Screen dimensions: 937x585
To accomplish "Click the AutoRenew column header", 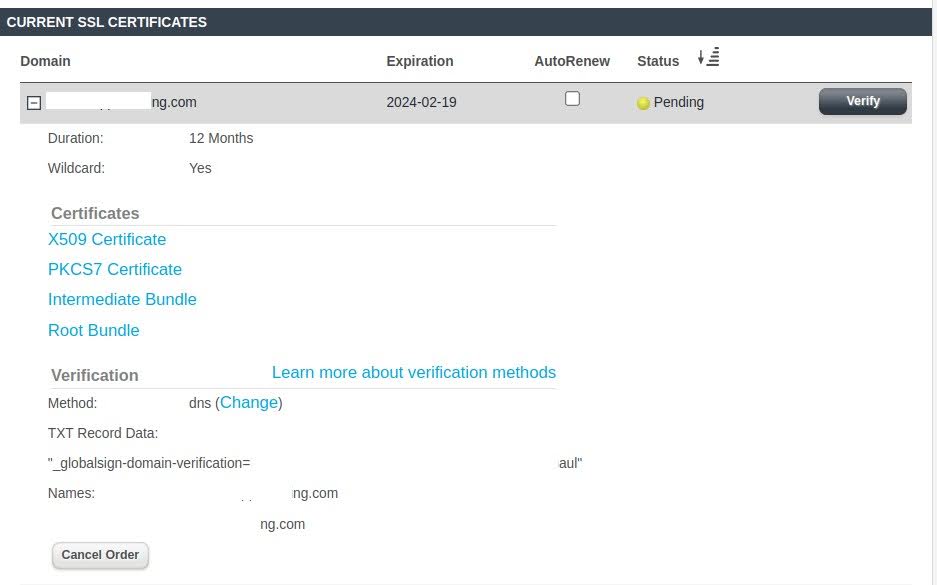I will (x=571, y=61).
